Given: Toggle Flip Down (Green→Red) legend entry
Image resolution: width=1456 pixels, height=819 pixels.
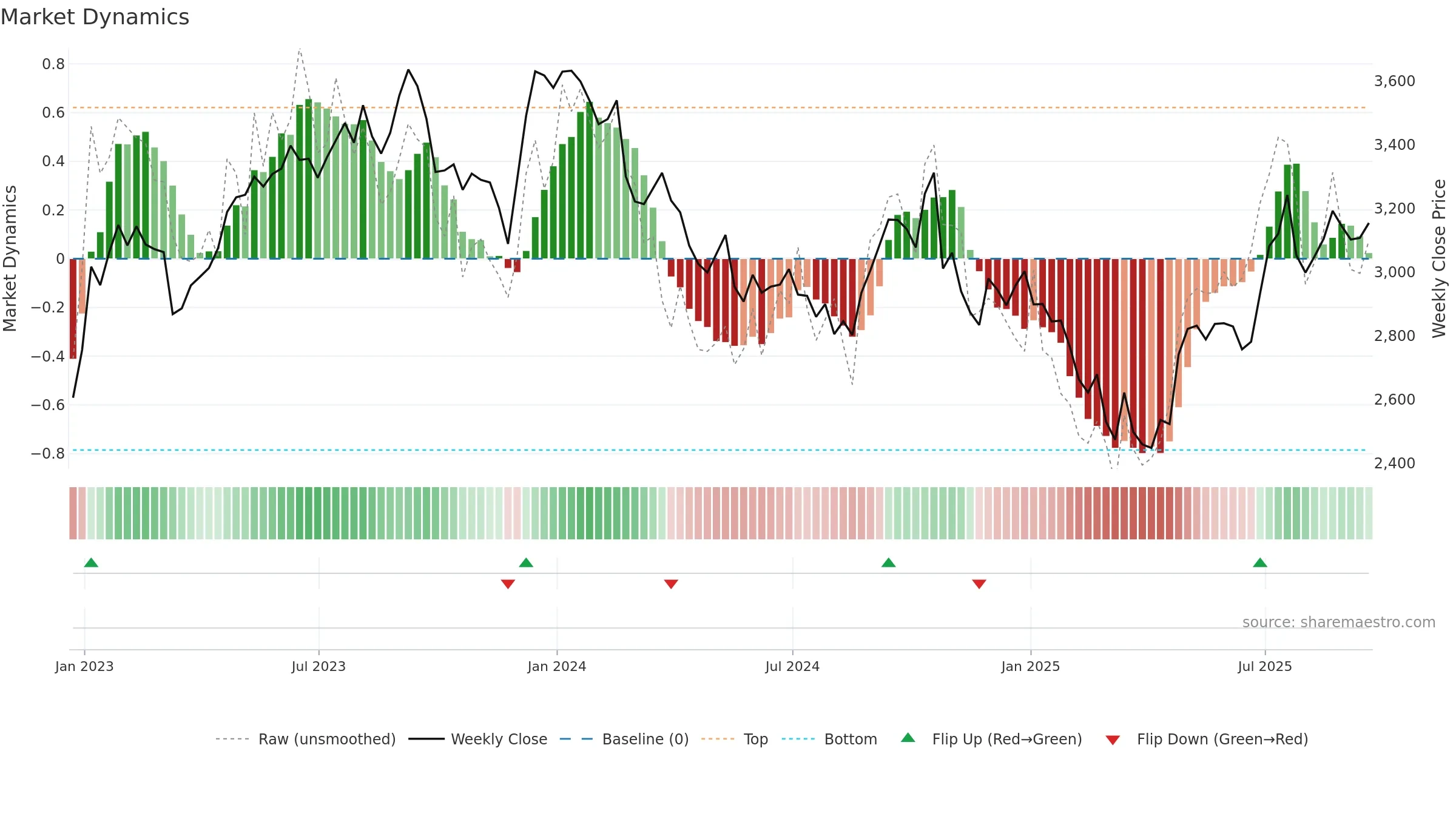Looking at the screenshot, I should click(x=1207, y=739).
